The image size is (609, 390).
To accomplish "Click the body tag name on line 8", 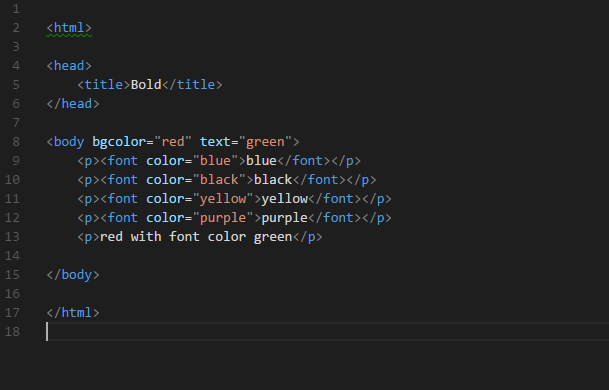I will click(69, 142).
